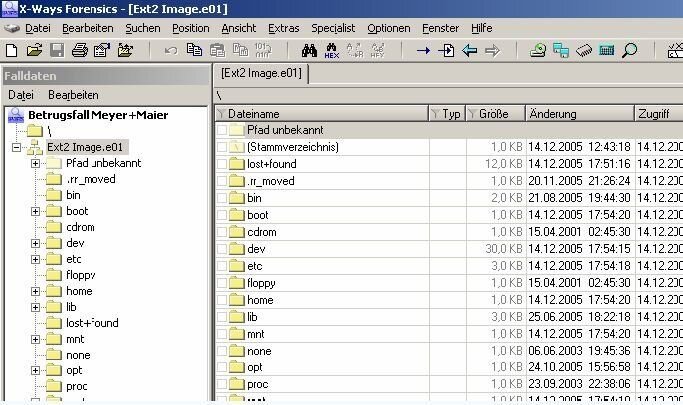
Task: Expand the boot folder in the tree
Action: 35,211
